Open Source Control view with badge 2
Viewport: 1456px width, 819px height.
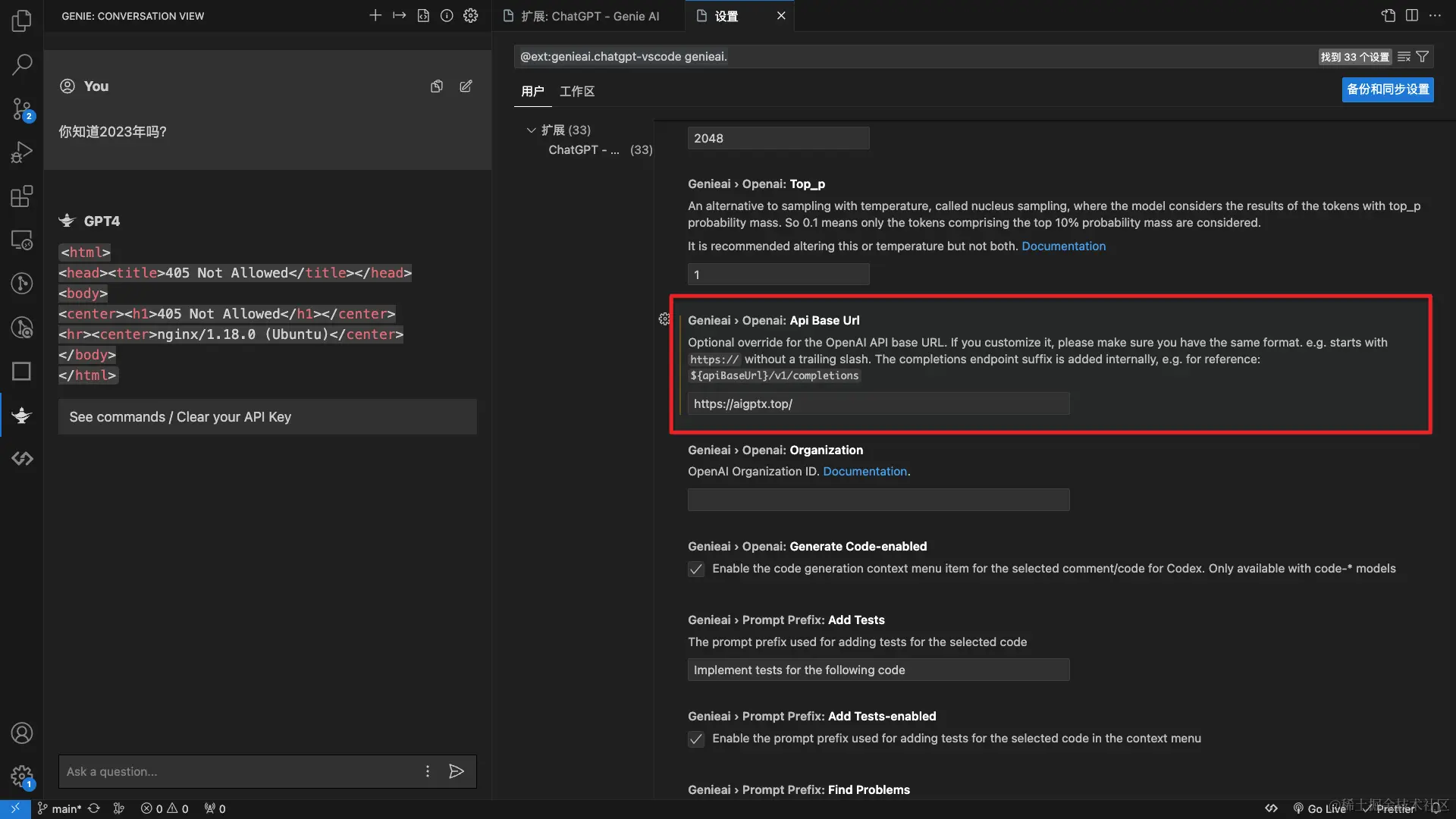22,109
